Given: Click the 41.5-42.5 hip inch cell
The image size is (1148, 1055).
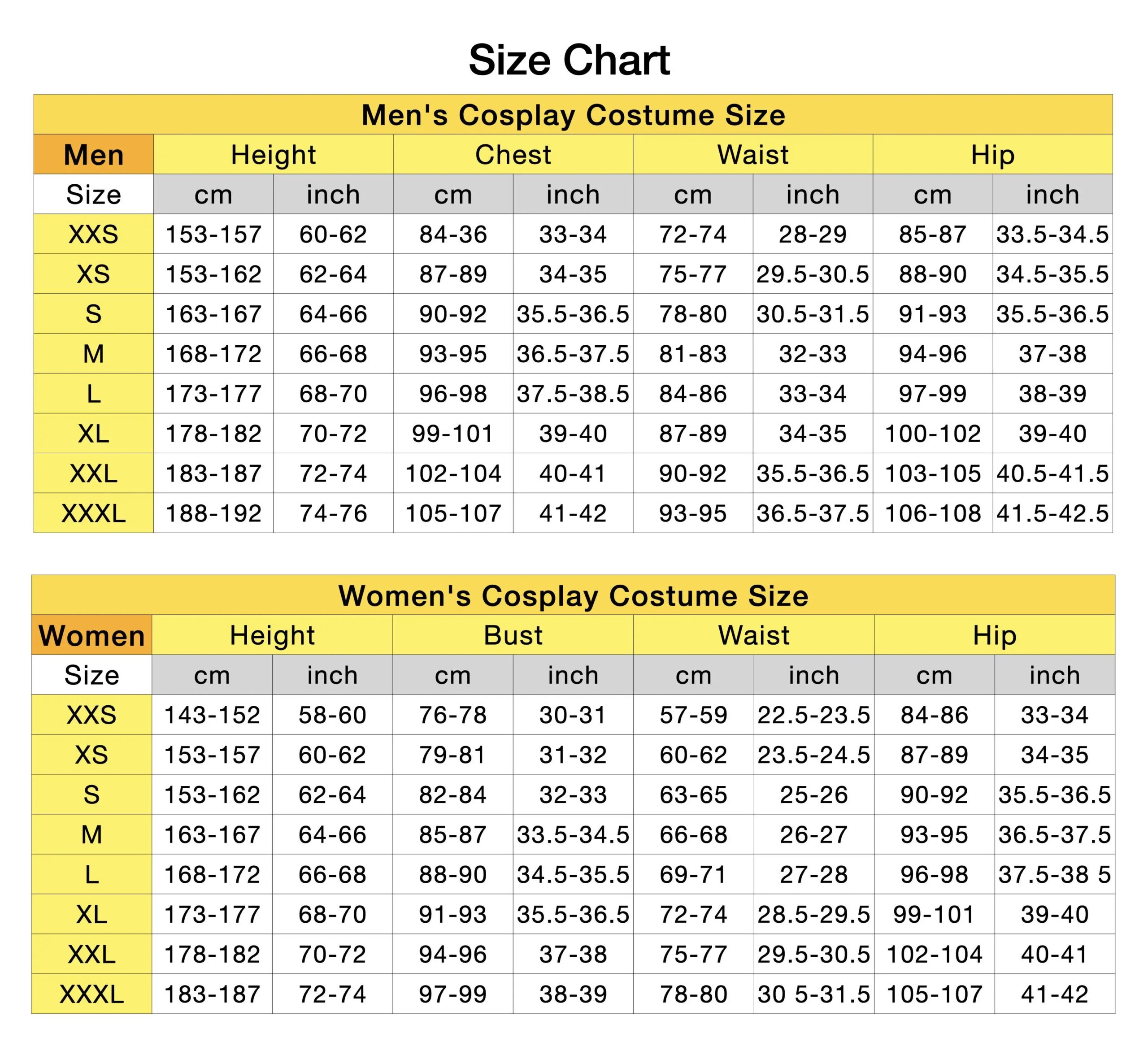Looking at the screenshot, I should pos(1052,513).
